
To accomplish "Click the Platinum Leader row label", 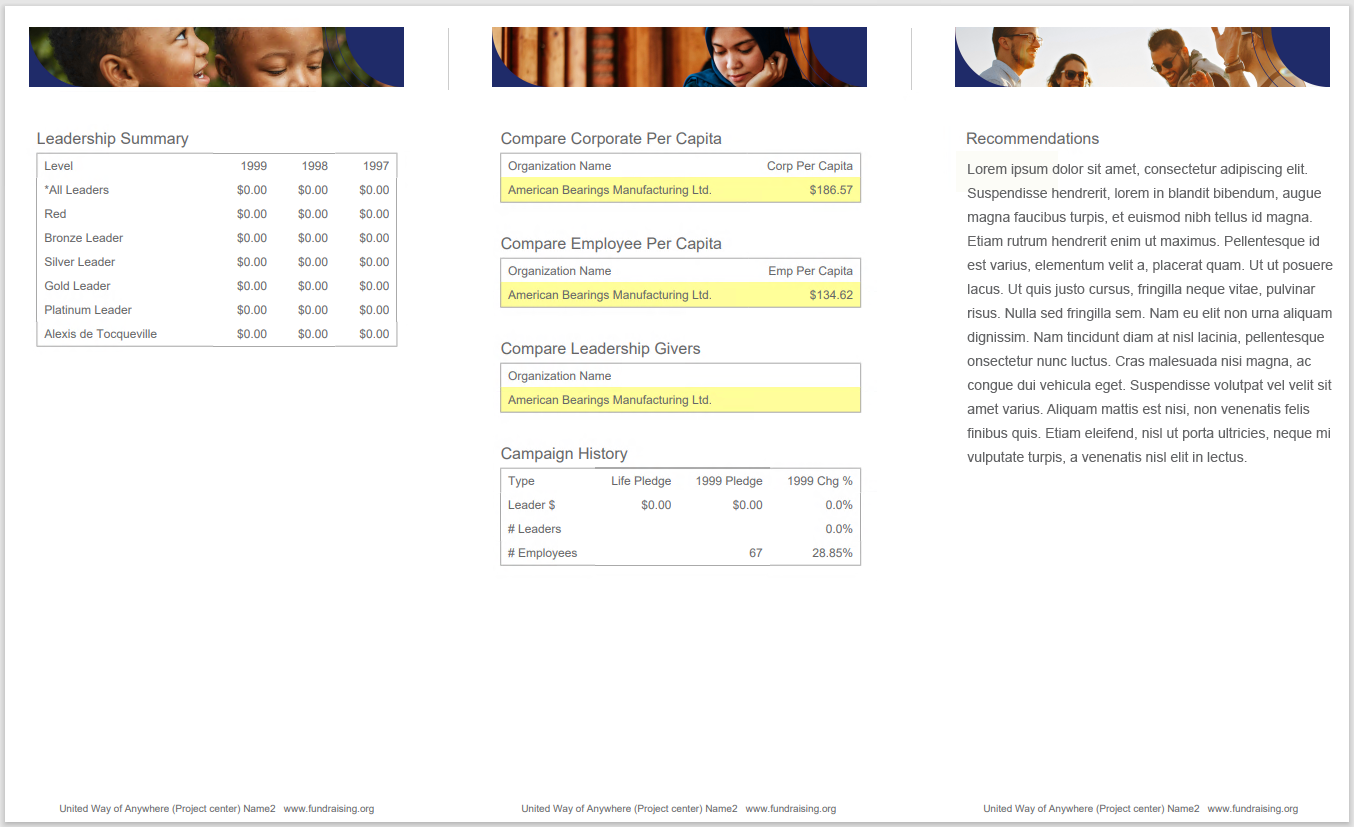I will [88, 310].
